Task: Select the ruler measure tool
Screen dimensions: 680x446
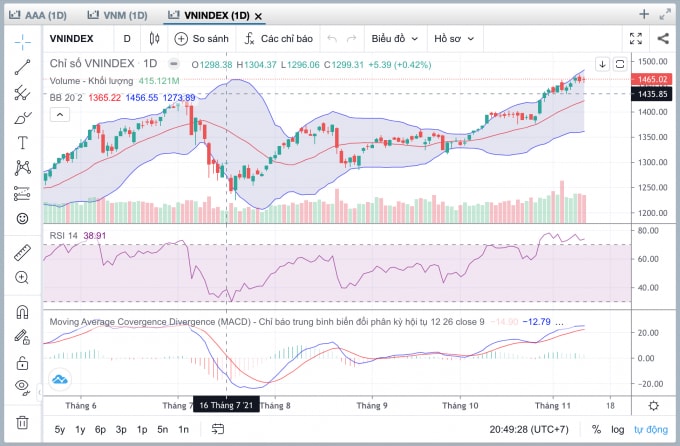Action: click(22, 253)
